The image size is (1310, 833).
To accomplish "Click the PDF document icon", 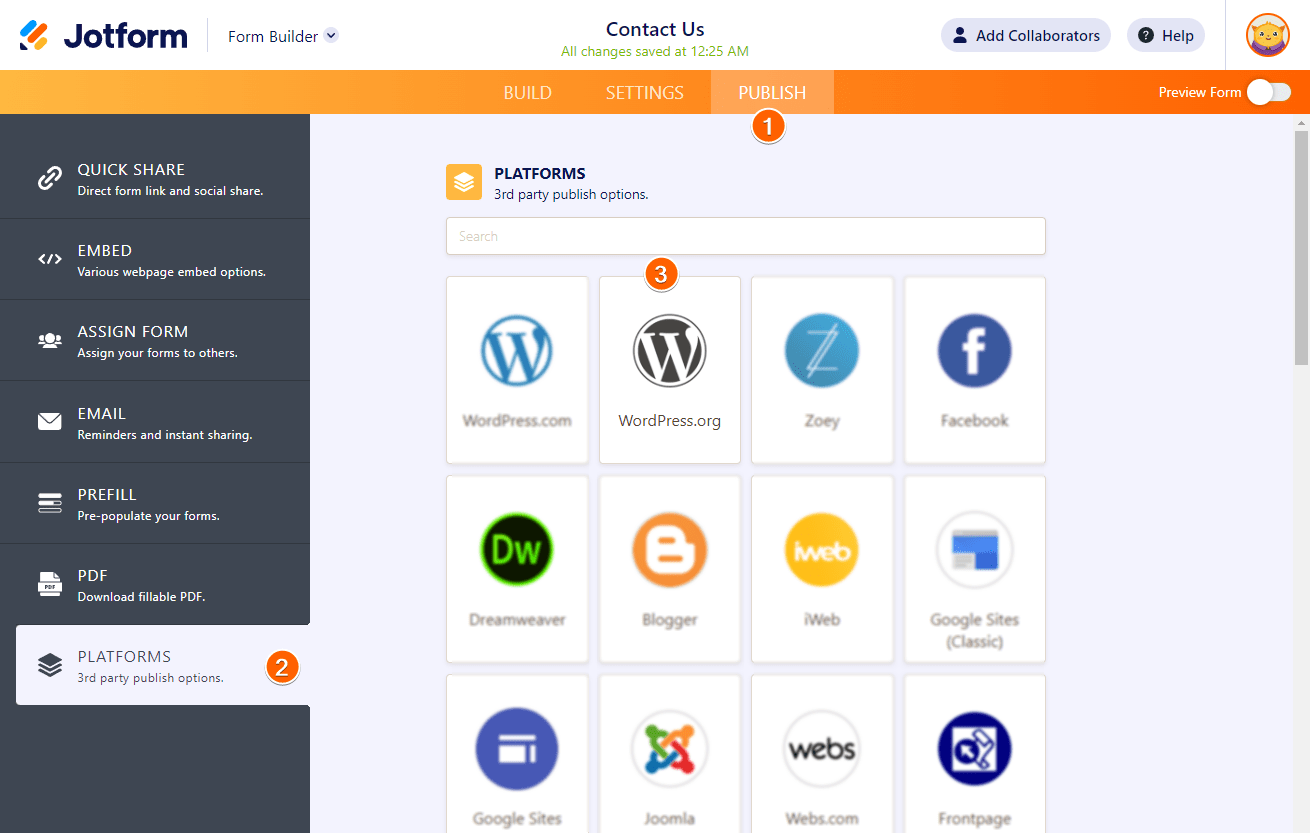I will click(x=50, y=584).
